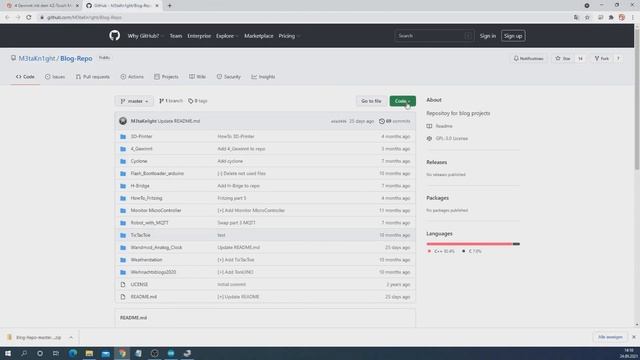Open the Blog-Repo repository link

click(x=76, y=58)
